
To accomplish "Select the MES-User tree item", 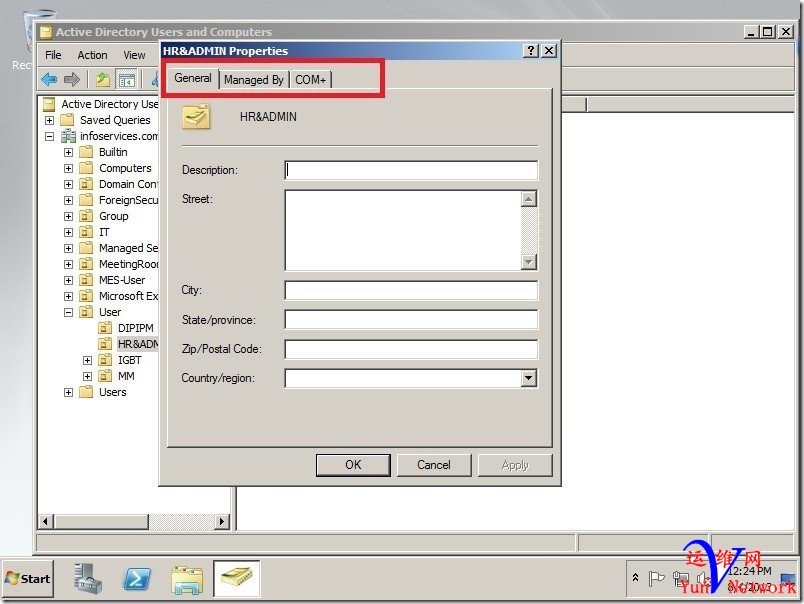I will point(122,280).
